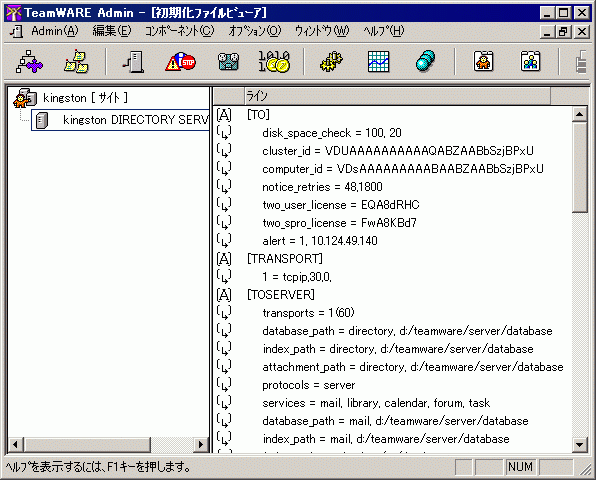Open the Admin(A) menu
Image resolution: width=596 pixels, height=480 pixels.
(55, 31)
